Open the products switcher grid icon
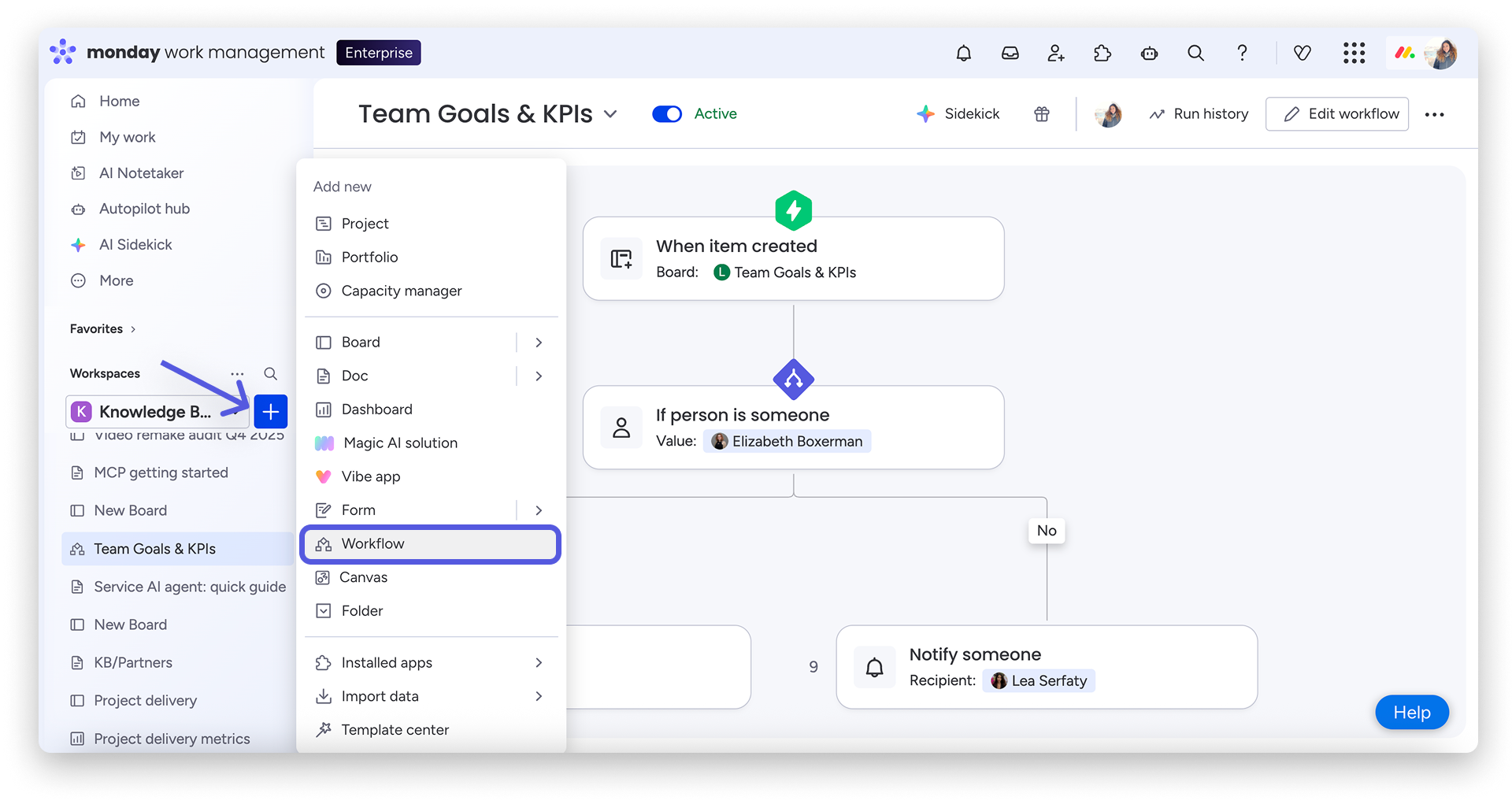 [x=1354, y=53]
